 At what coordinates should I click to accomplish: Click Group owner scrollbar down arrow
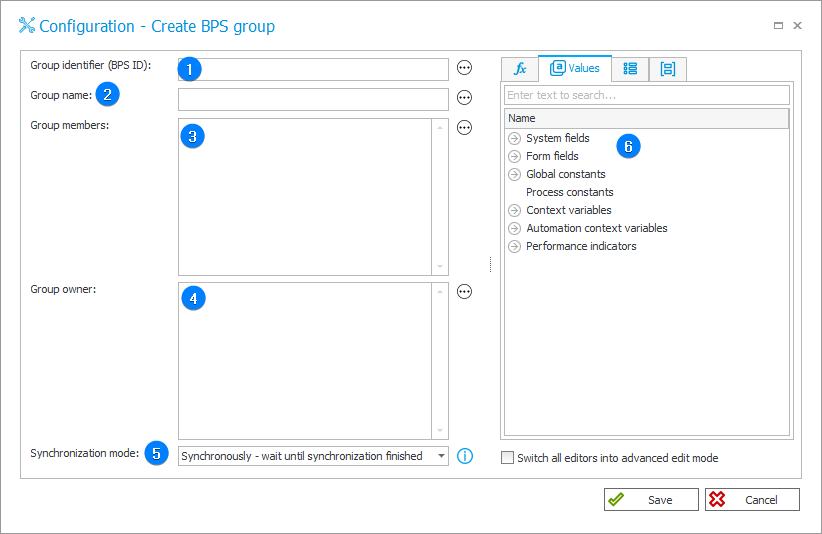tap(440, 431)
